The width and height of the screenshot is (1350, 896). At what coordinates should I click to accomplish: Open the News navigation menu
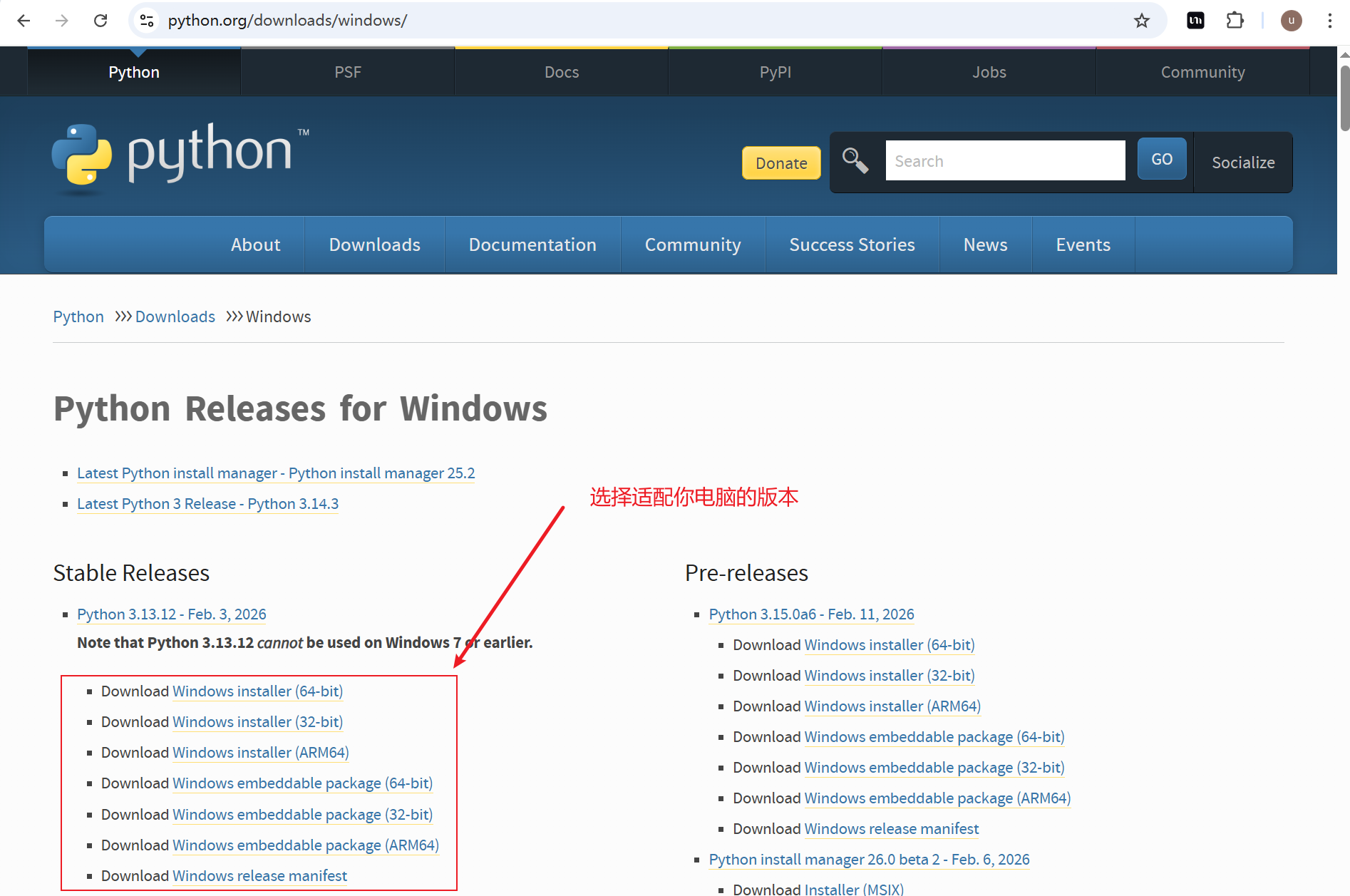tap(986, 244)
